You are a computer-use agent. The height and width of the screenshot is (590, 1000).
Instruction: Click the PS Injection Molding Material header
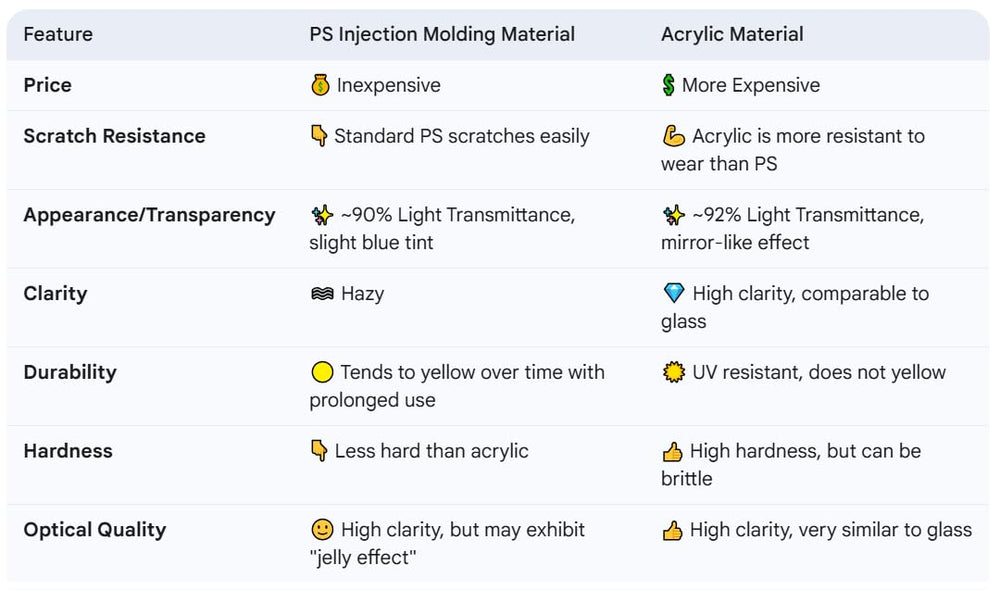pyautogui.click(x=442, y=34)
